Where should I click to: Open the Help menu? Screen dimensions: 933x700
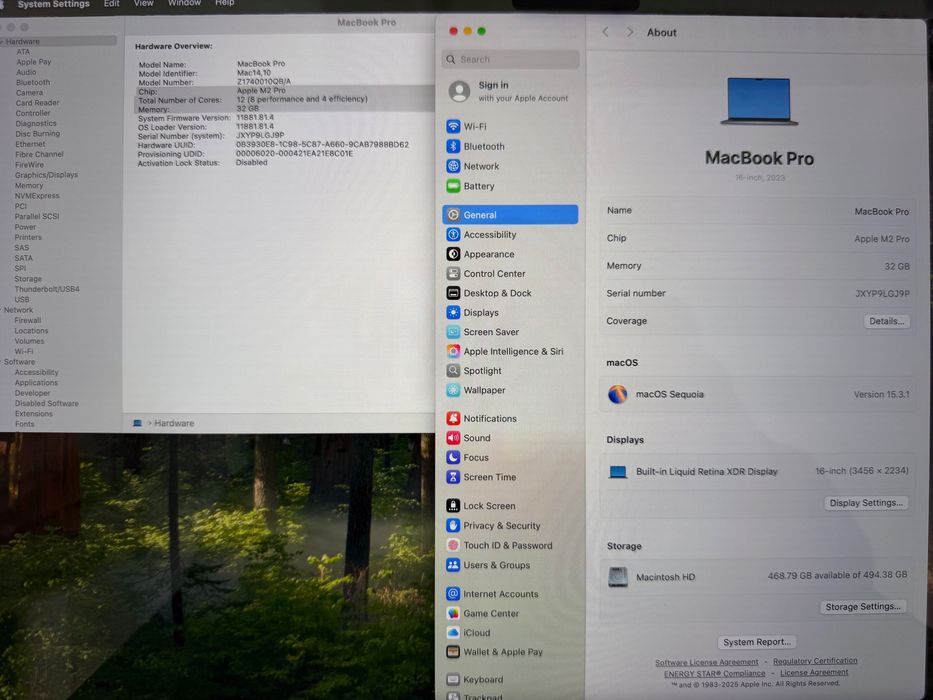[224, 4]
